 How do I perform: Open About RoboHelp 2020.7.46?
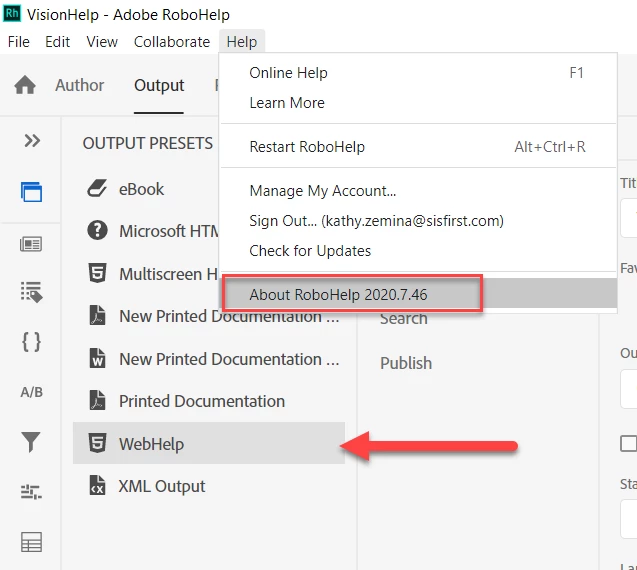[418, 295]
